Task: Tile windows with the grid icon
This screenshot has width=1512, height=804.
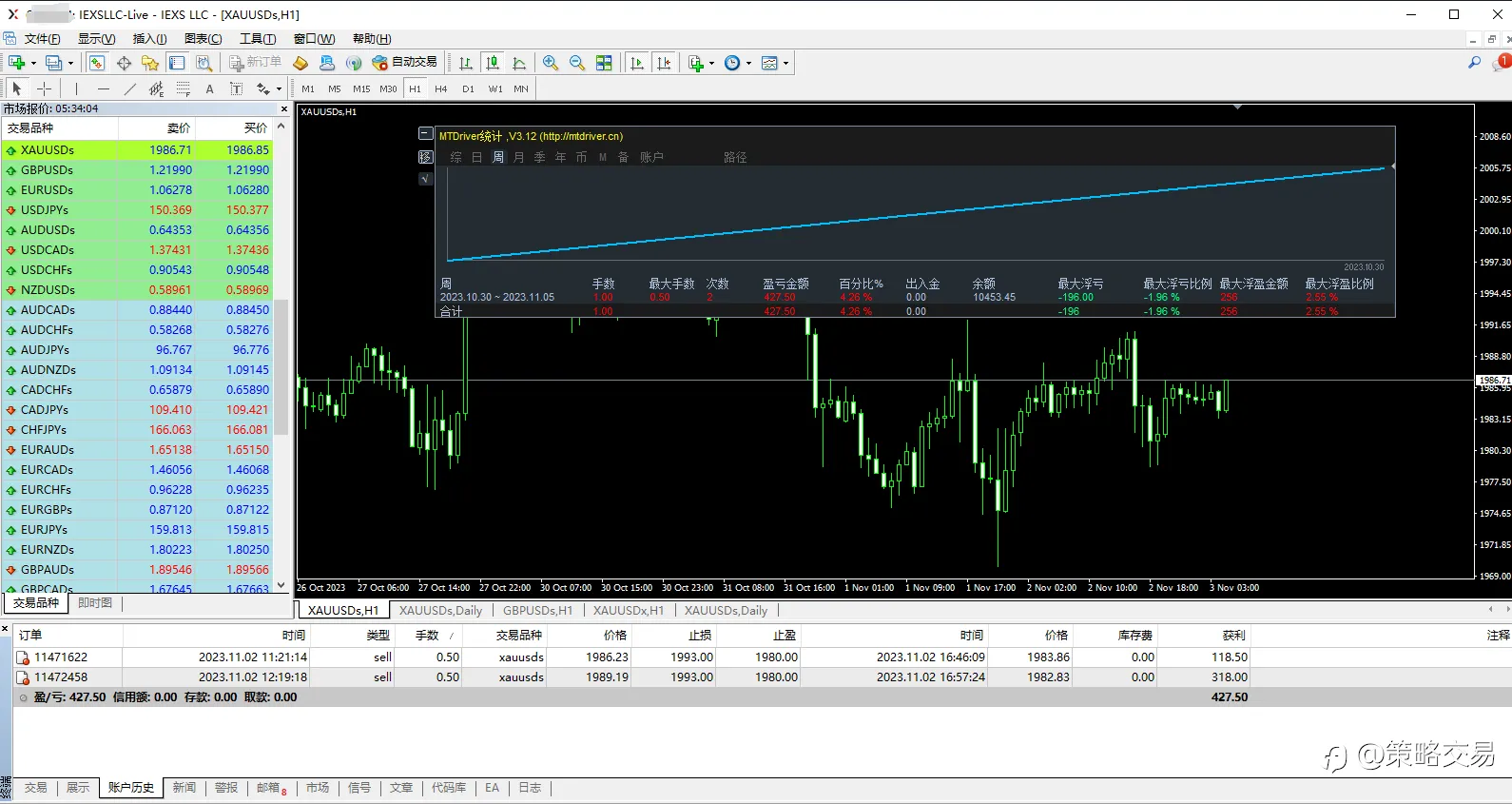Action: point(604,63)
